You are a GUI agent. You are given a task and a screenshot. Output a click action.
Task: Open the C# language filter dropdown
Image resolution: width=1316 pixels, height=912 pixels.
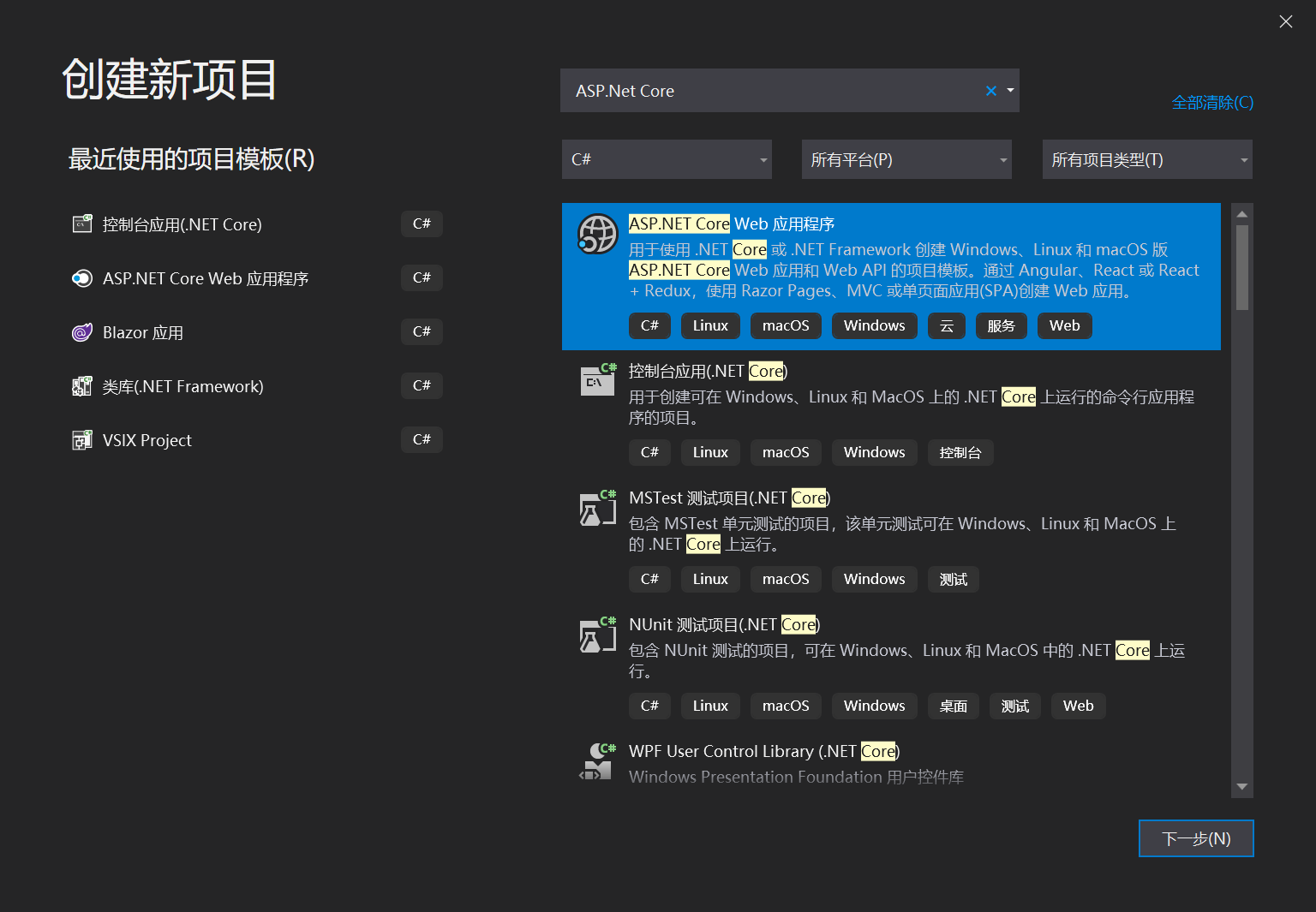coord(667,159)
